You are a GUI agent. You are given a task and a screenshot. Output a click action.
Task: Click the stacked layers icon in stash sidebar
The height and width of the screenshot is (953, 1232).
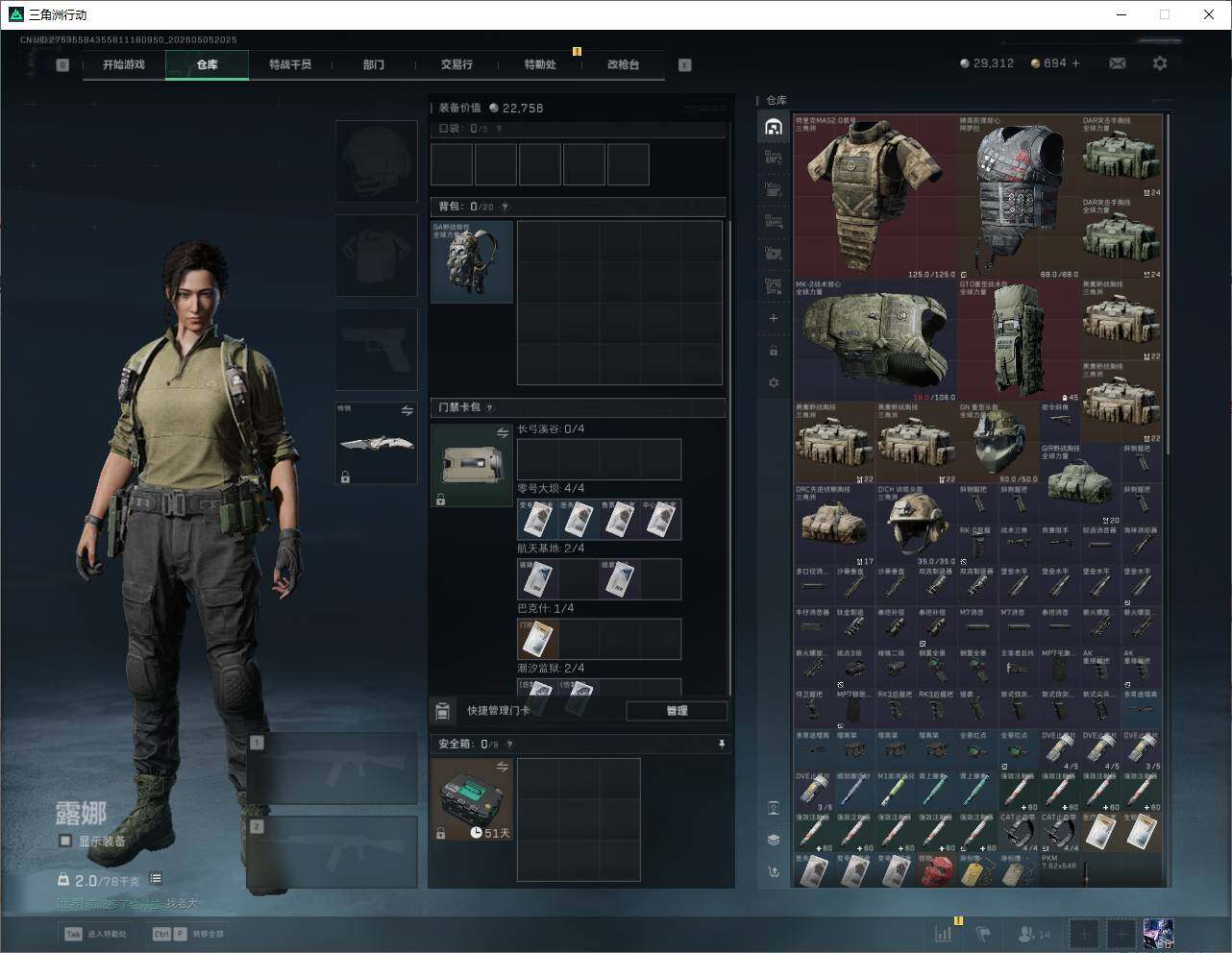[x=774, y=840]
